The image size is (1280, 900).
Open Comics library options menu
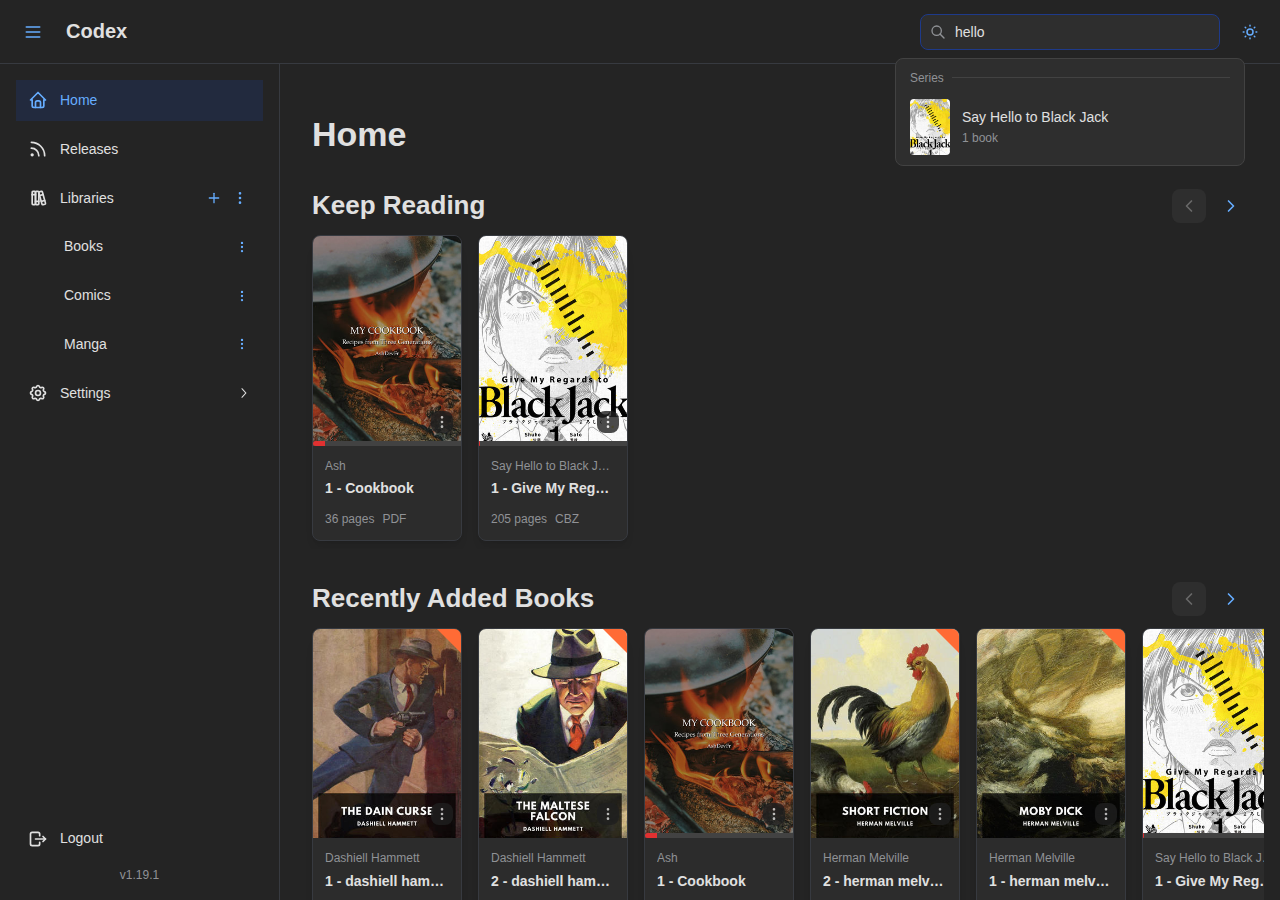click(x=241, y=295)
